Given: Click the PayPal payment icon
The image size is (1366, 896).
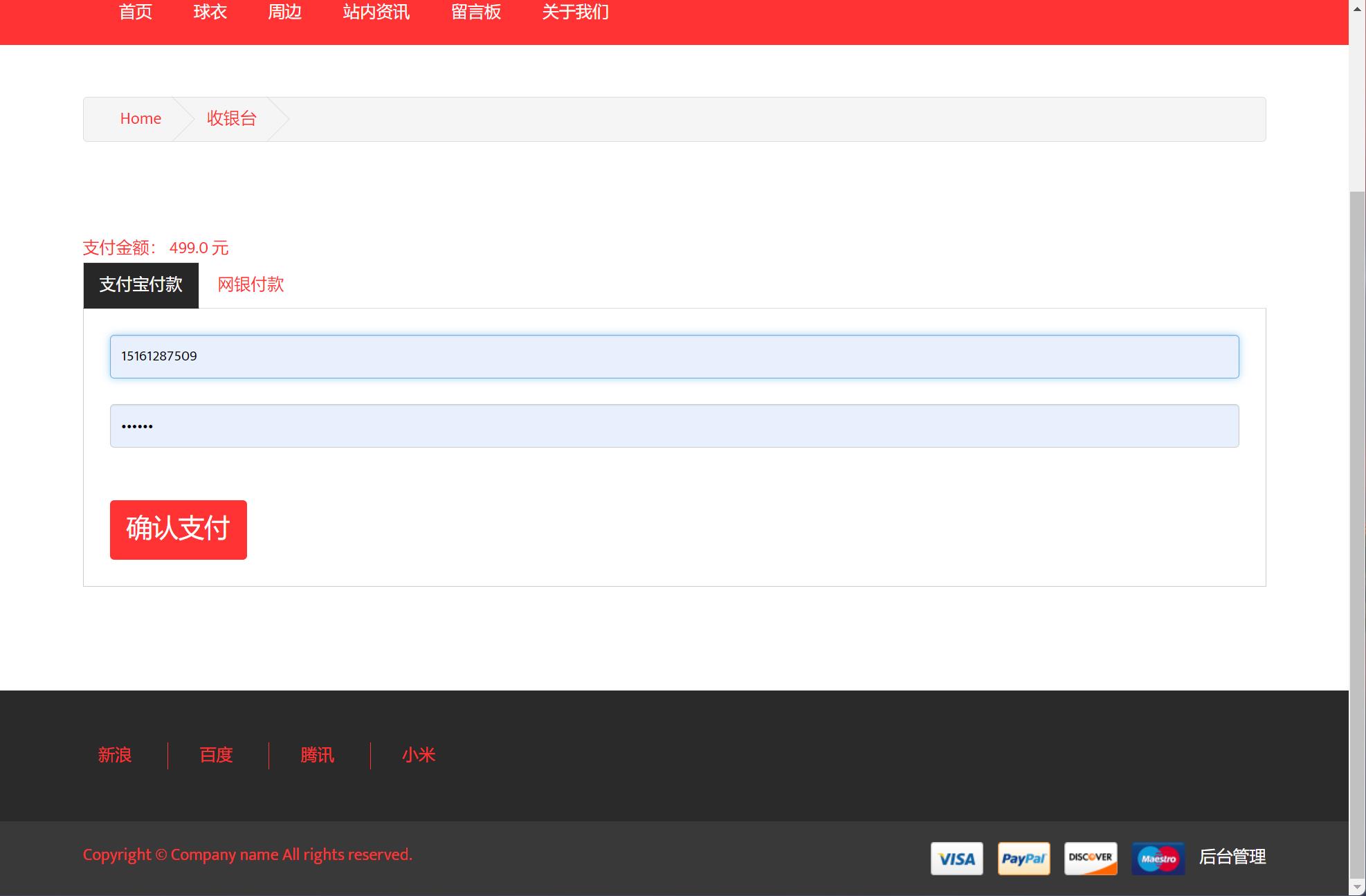Looking at the screenshot, I should 1023,859.
